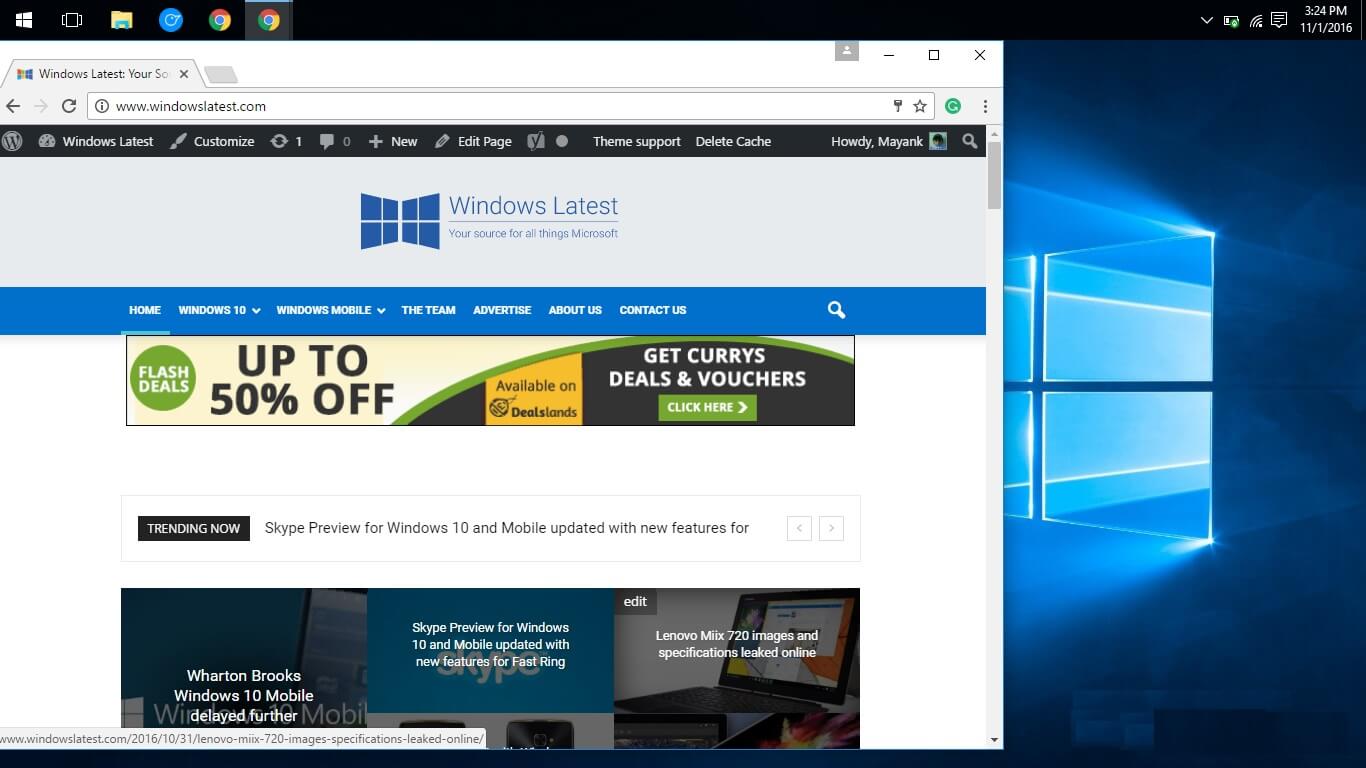This screenshot has height=768, width=1366.
Task: Go to HOME in site navigation
Action: [x=145, y=310]
